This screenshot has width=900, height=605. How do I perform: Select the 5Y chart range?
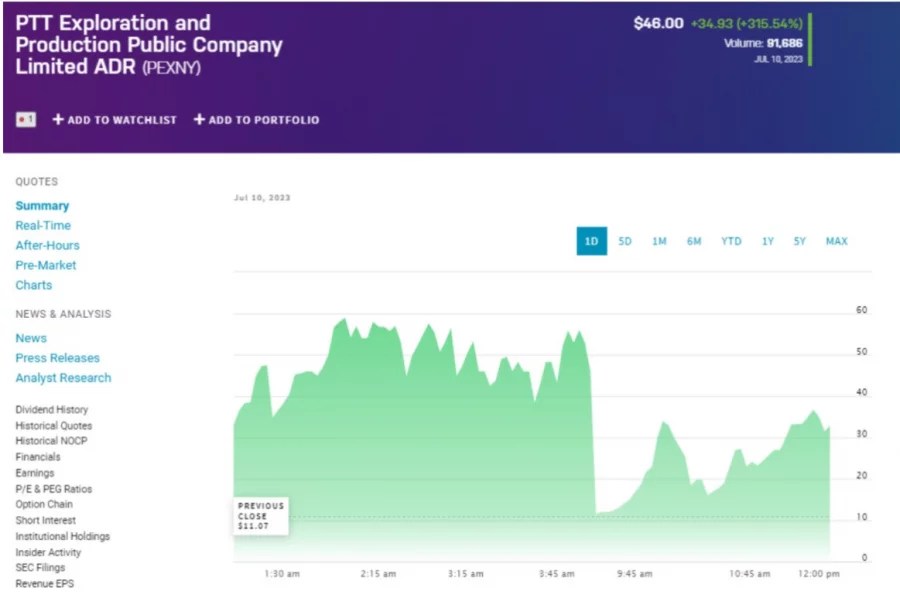[x=799, y=241]
